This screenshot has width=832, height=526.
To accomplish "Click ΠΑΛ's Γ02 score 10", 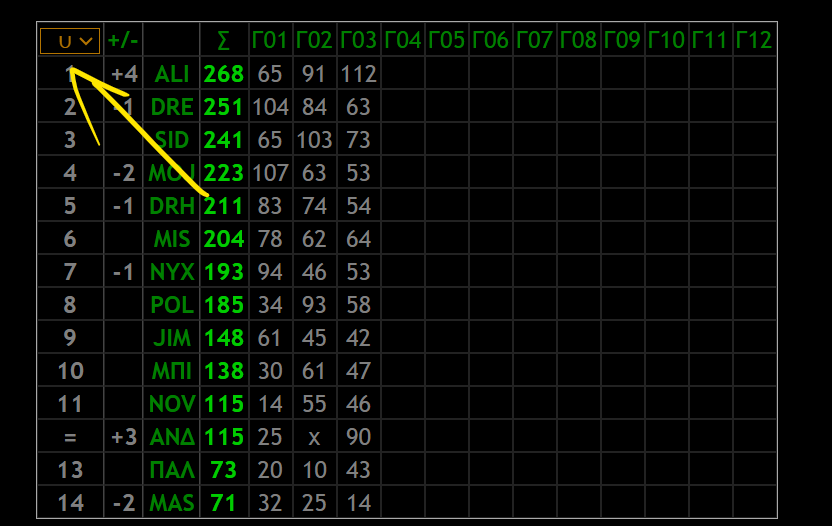I will [314, 470].
